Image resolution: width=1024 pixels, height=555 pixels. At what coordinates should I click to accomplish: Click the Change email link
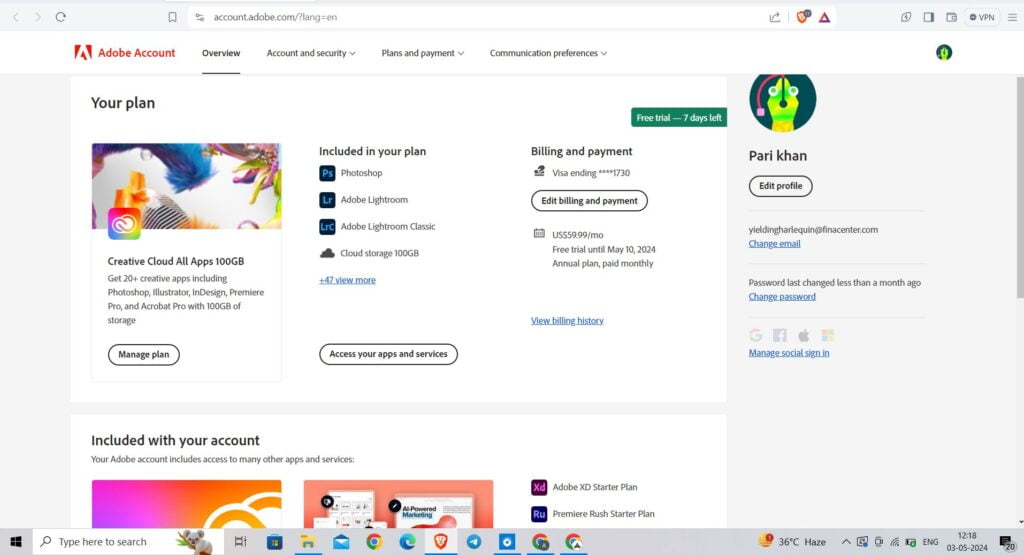click(x=775, y=244)
